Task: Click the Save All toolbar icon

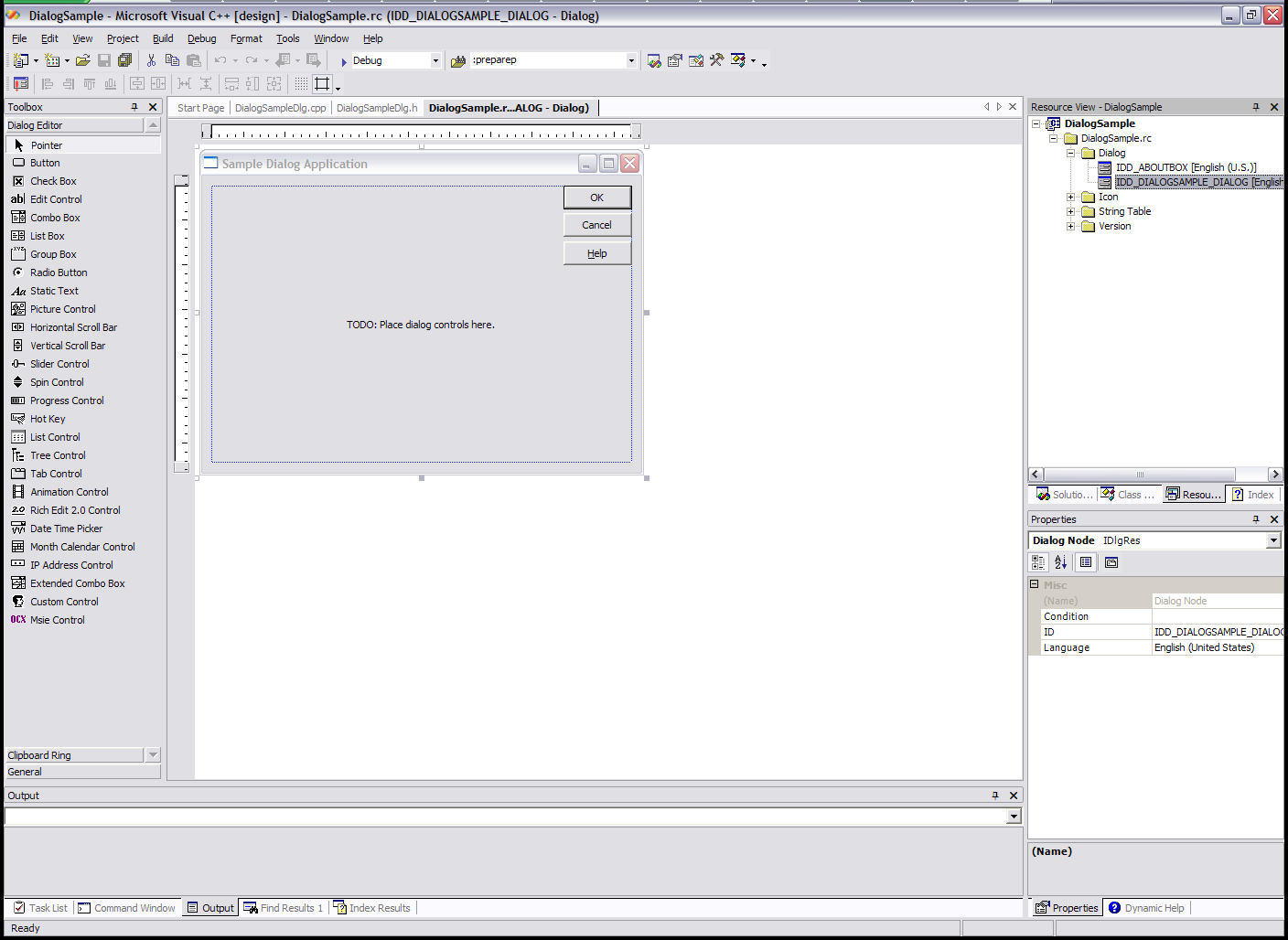Action: [125, 60]
